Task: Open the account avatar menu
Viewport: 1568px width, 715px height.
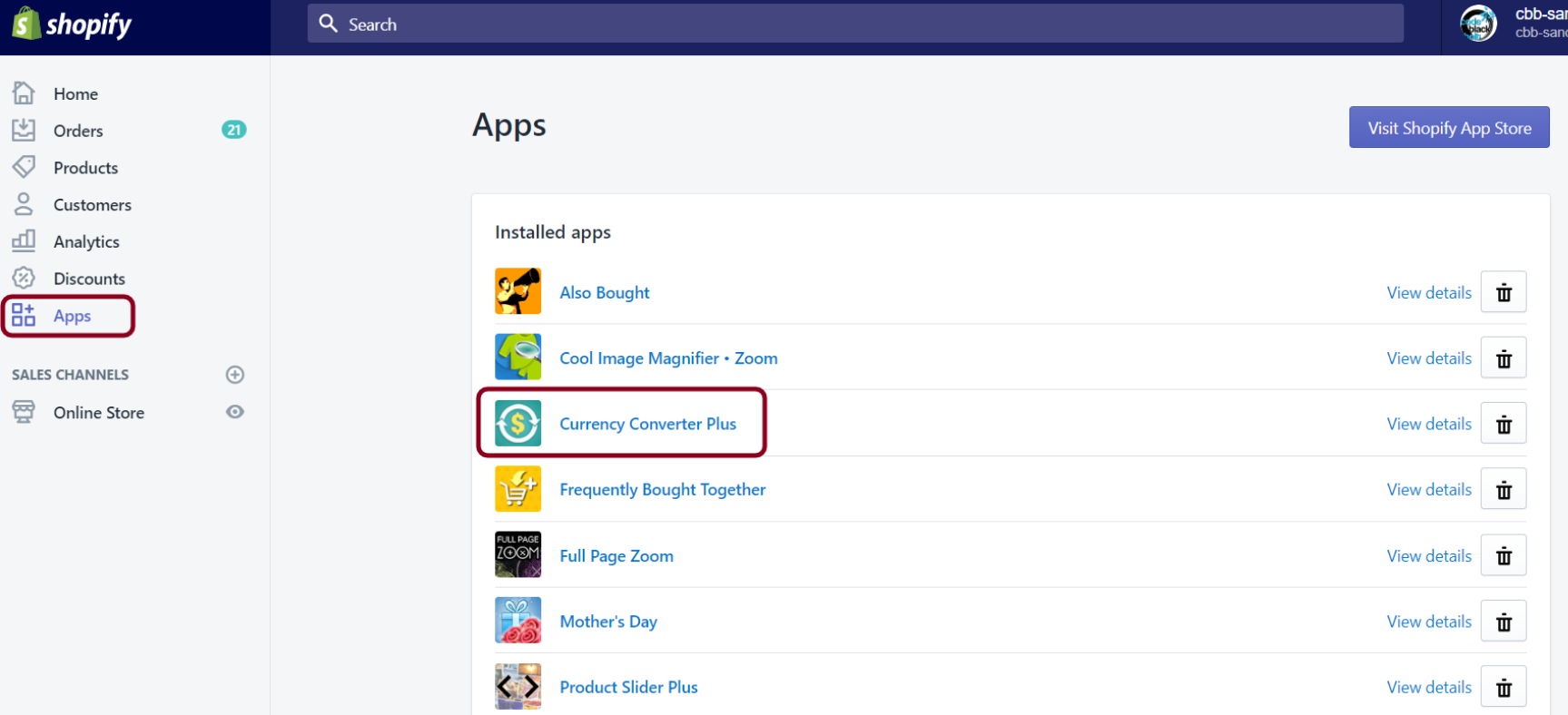Action: tap(1478, 24)
